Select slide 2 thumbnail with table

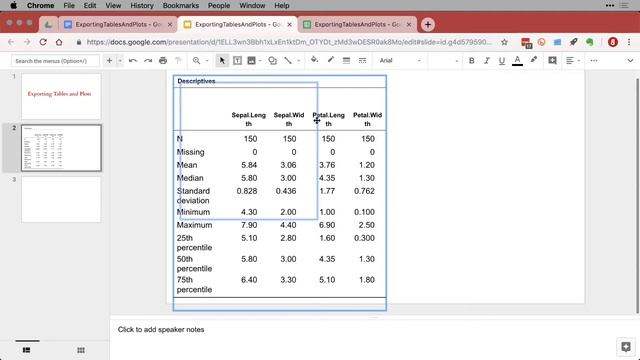(x=61, y=148)
